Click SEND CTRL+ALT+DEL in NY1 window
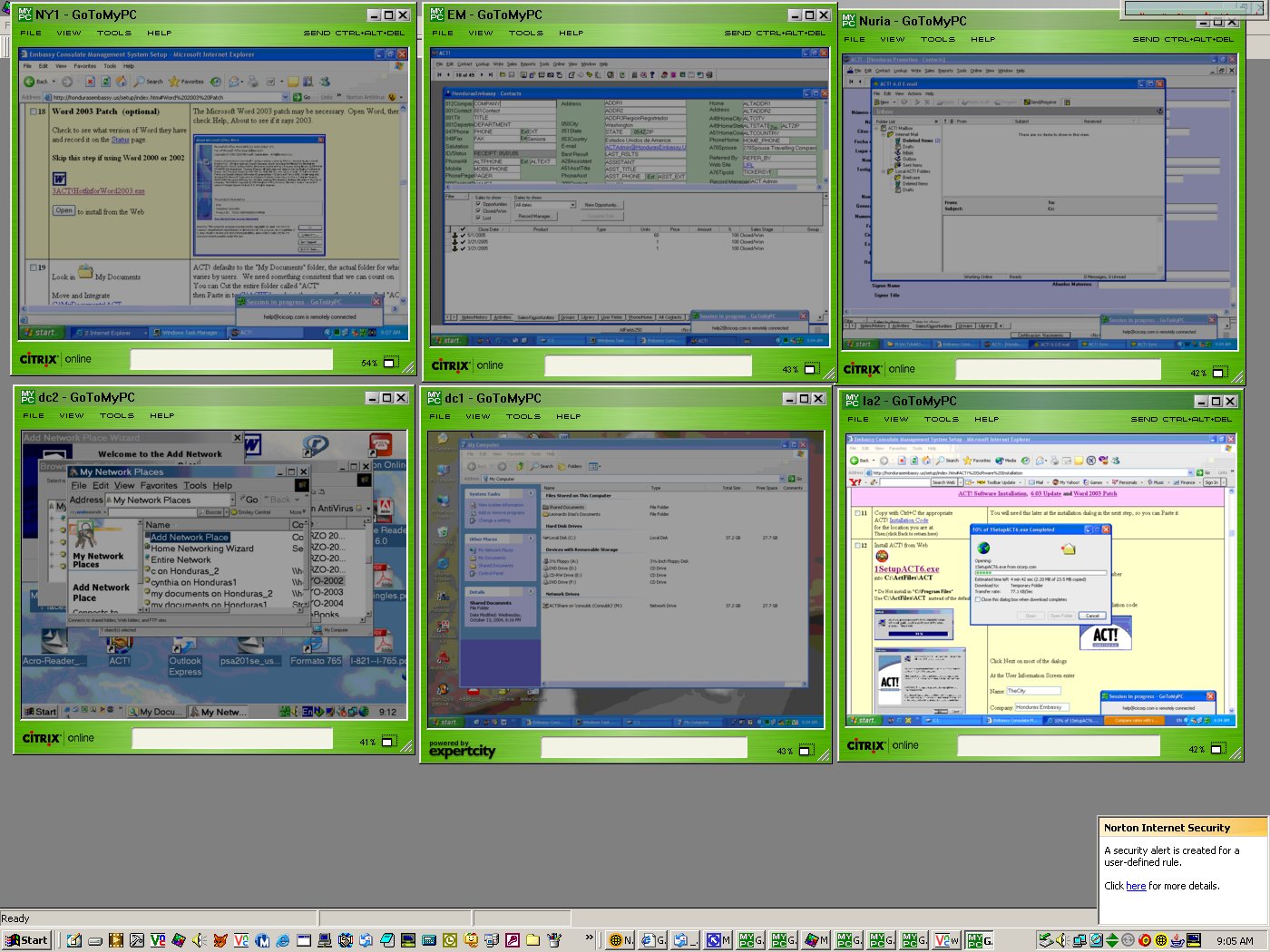 tap(354, 33)
